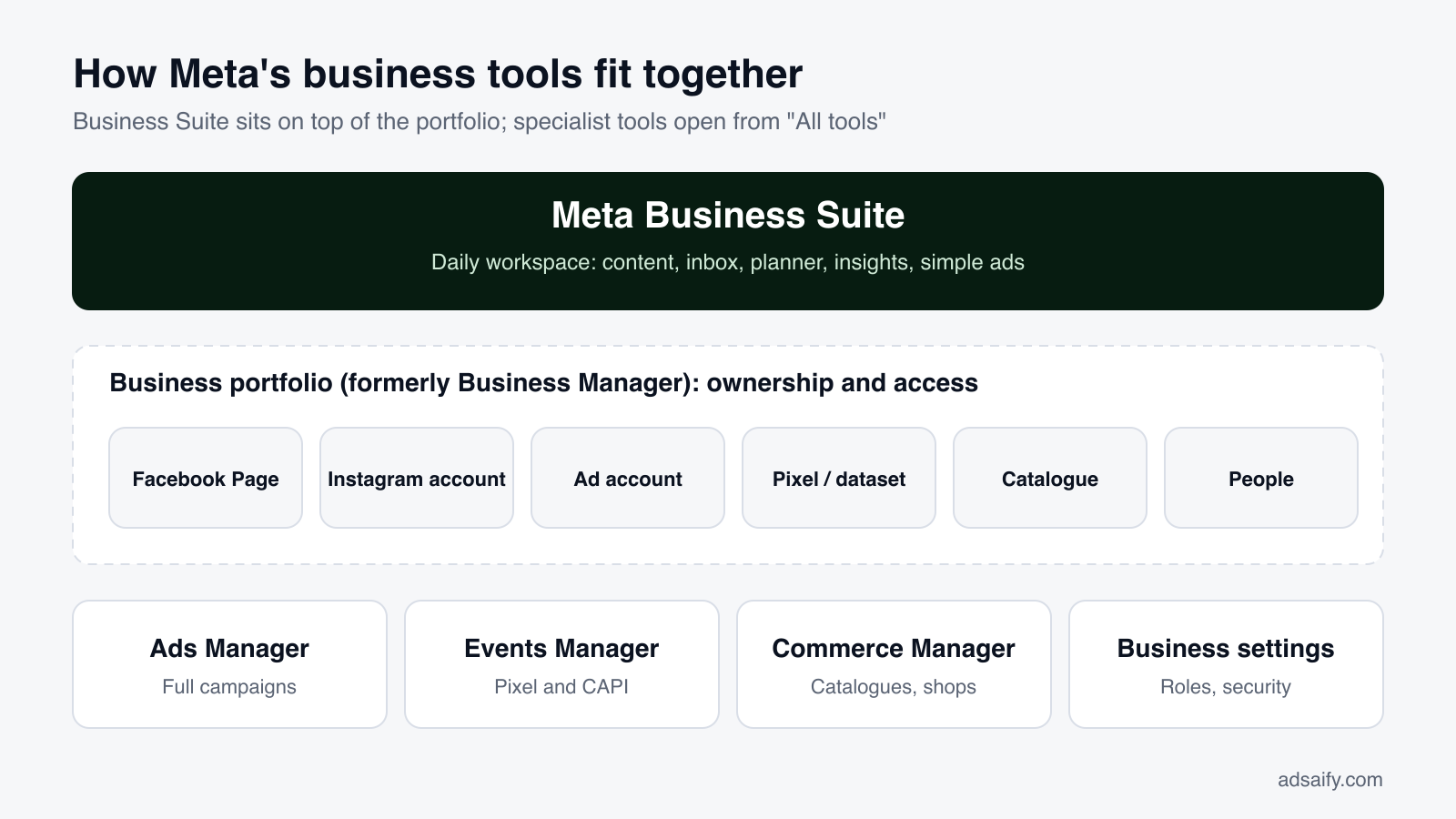Click the subtitle mentioning 'All tools'
Screen dimensions: 1456x819
[480, 122]
